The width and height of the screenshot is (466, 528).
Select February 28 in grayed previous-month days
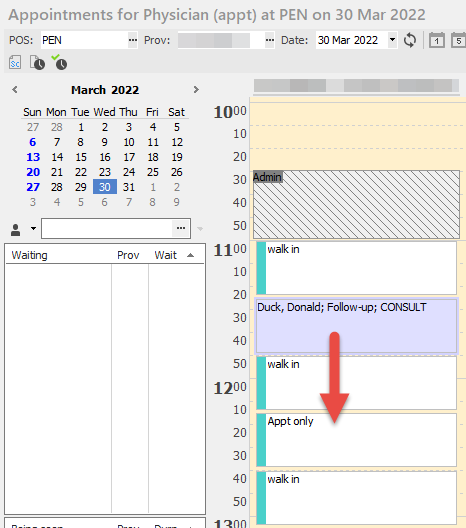pyautogui.click(x=57, y=127)
